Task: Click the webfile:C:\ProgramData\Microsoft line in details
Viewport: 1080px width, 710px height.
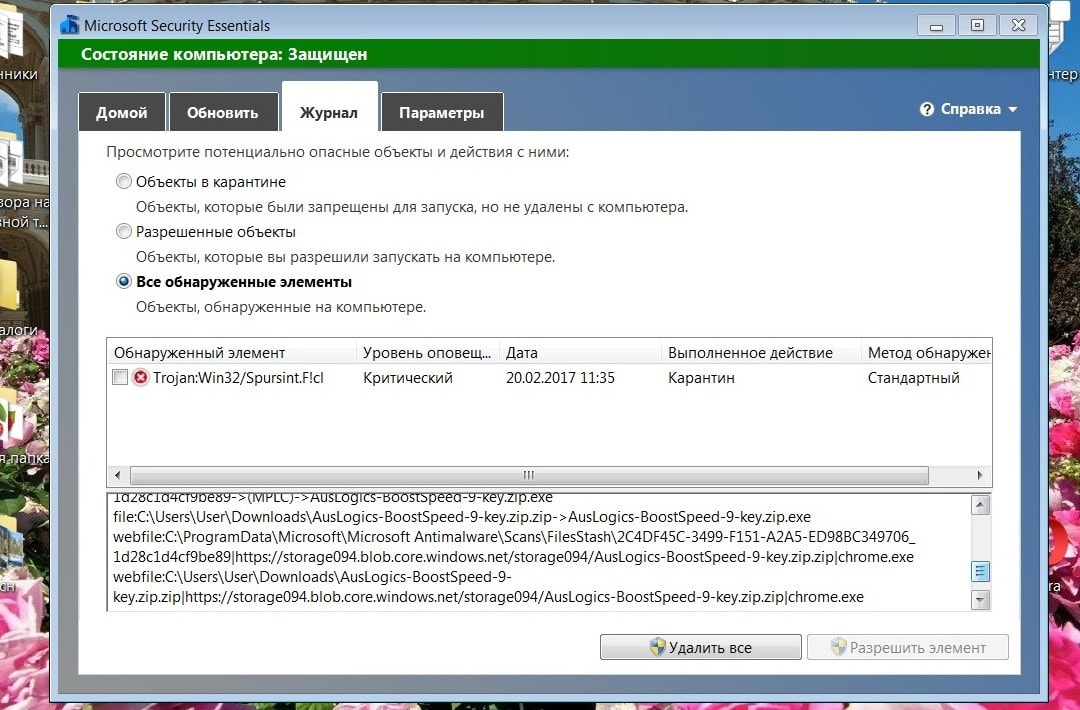Action: click(515, 536)
